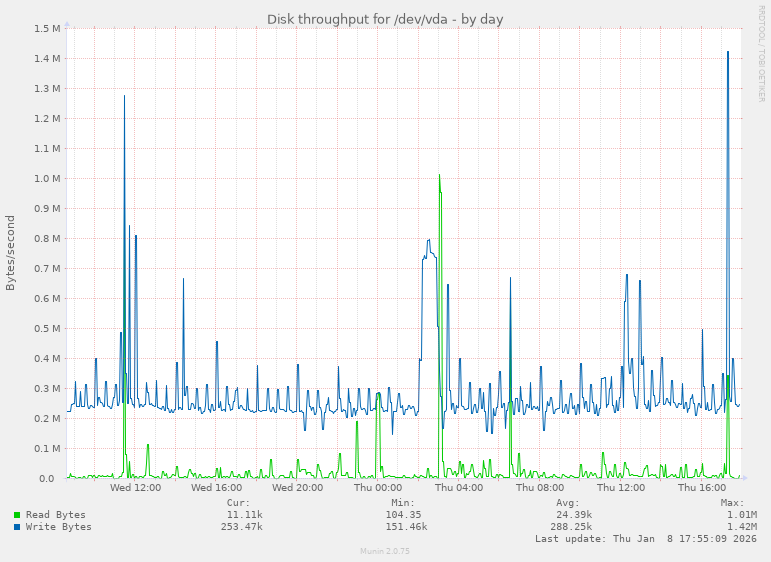This screenshot has height=562, width=771.
Task: Click the '1.4 M' y-axis tick label
Action: click(x=47, y=59)
